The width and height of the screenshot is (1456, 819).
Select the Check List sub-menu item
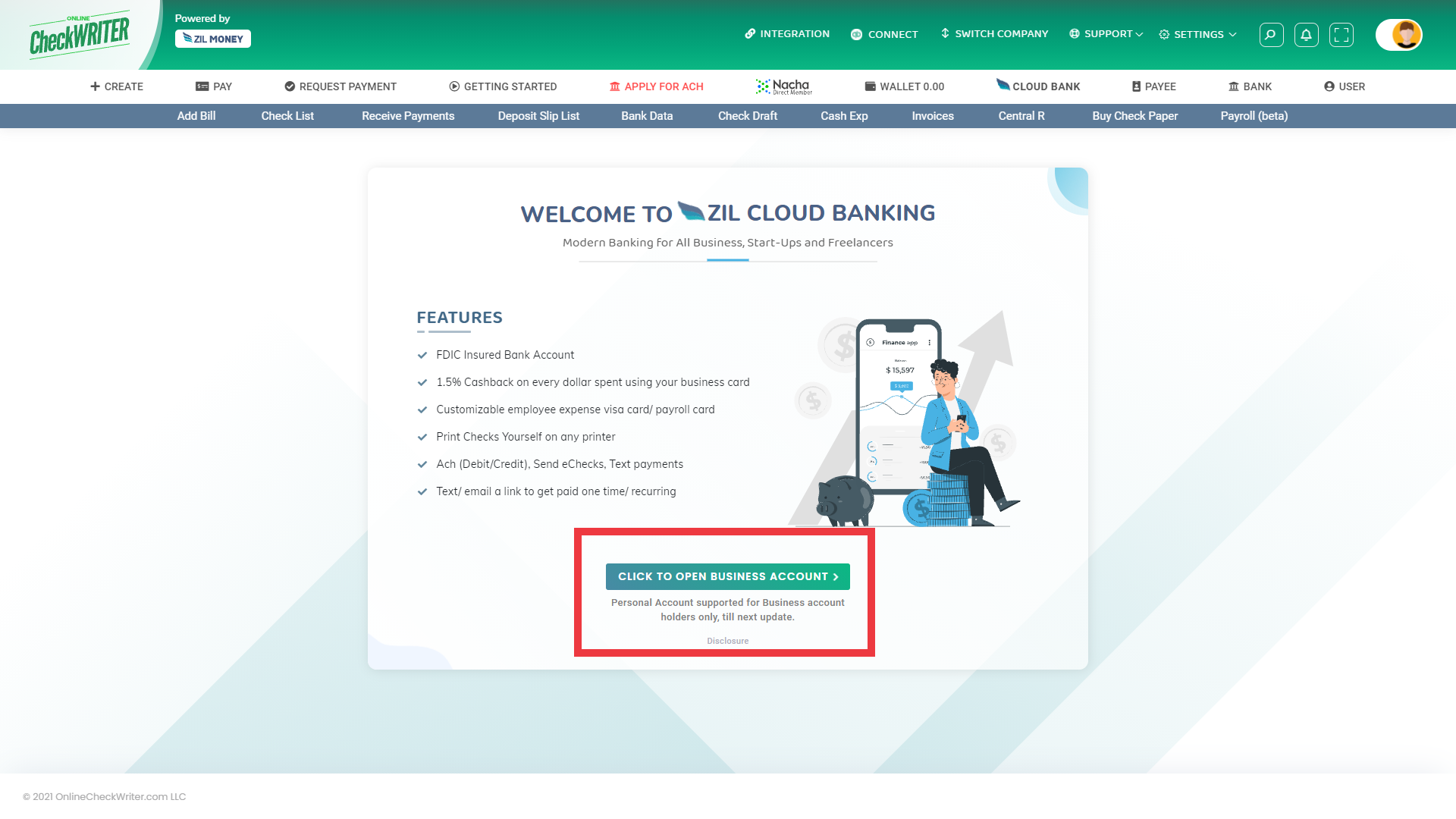click(287, 115)
